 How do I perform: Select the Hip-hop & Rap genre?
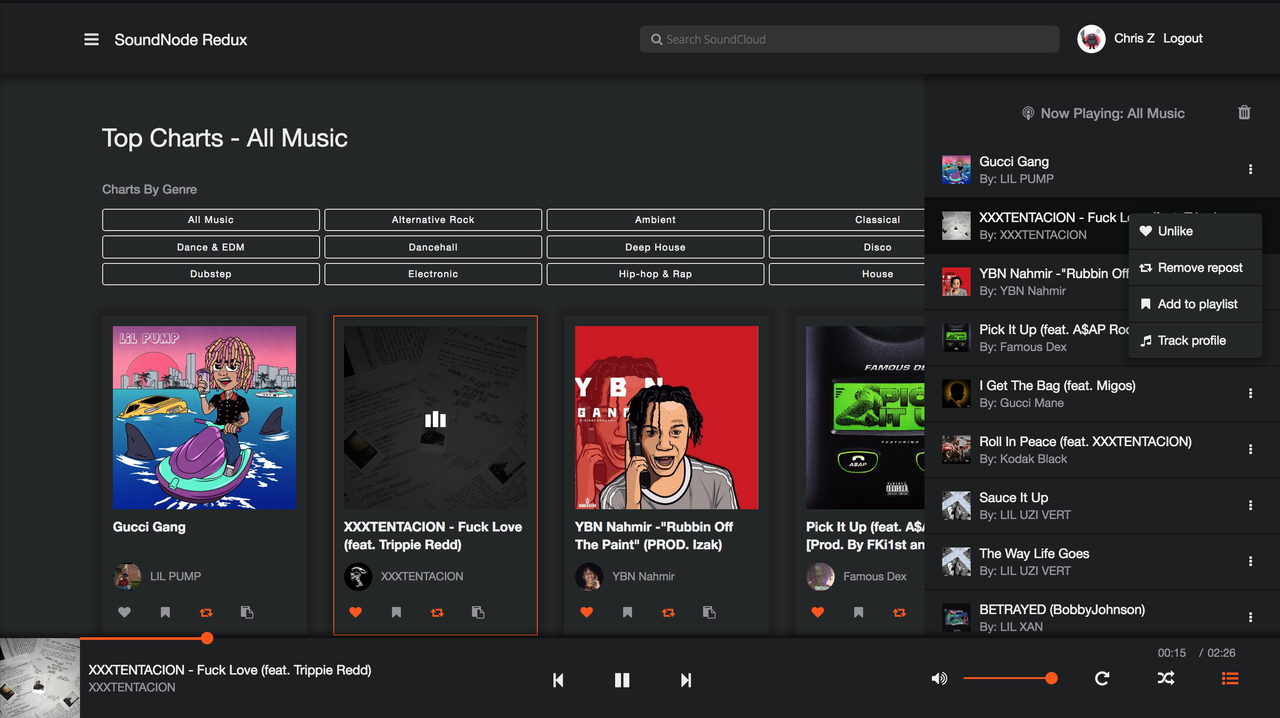(x=655, y=274)
